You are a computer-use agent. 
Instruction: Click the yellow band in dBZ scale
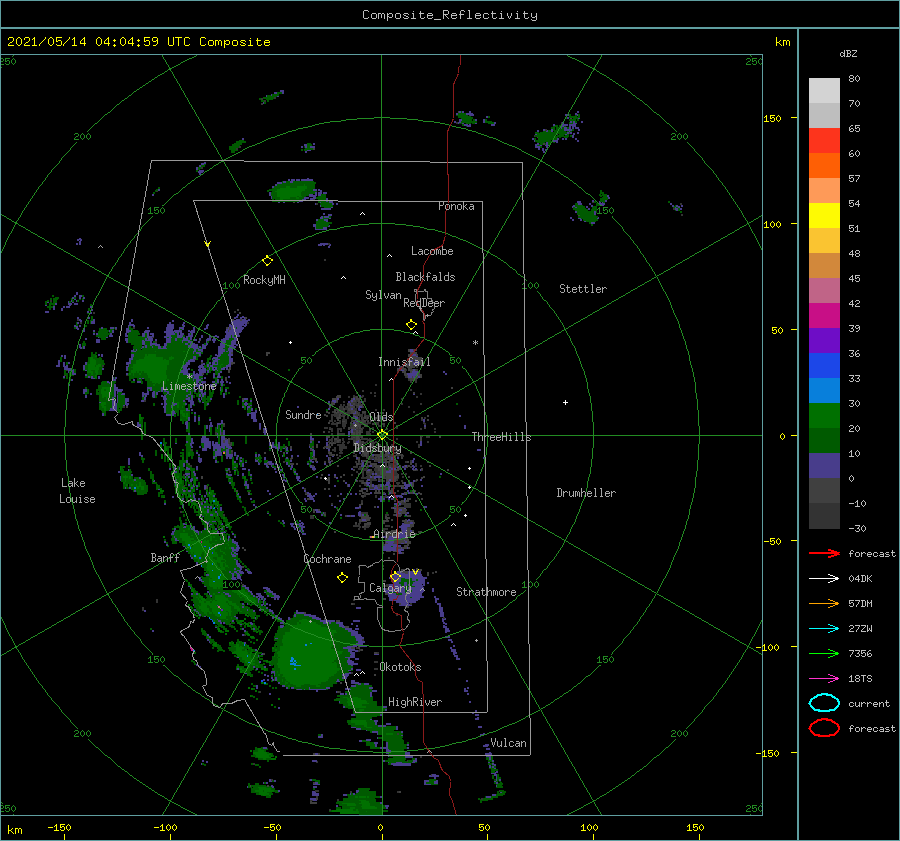coord(824,216)
